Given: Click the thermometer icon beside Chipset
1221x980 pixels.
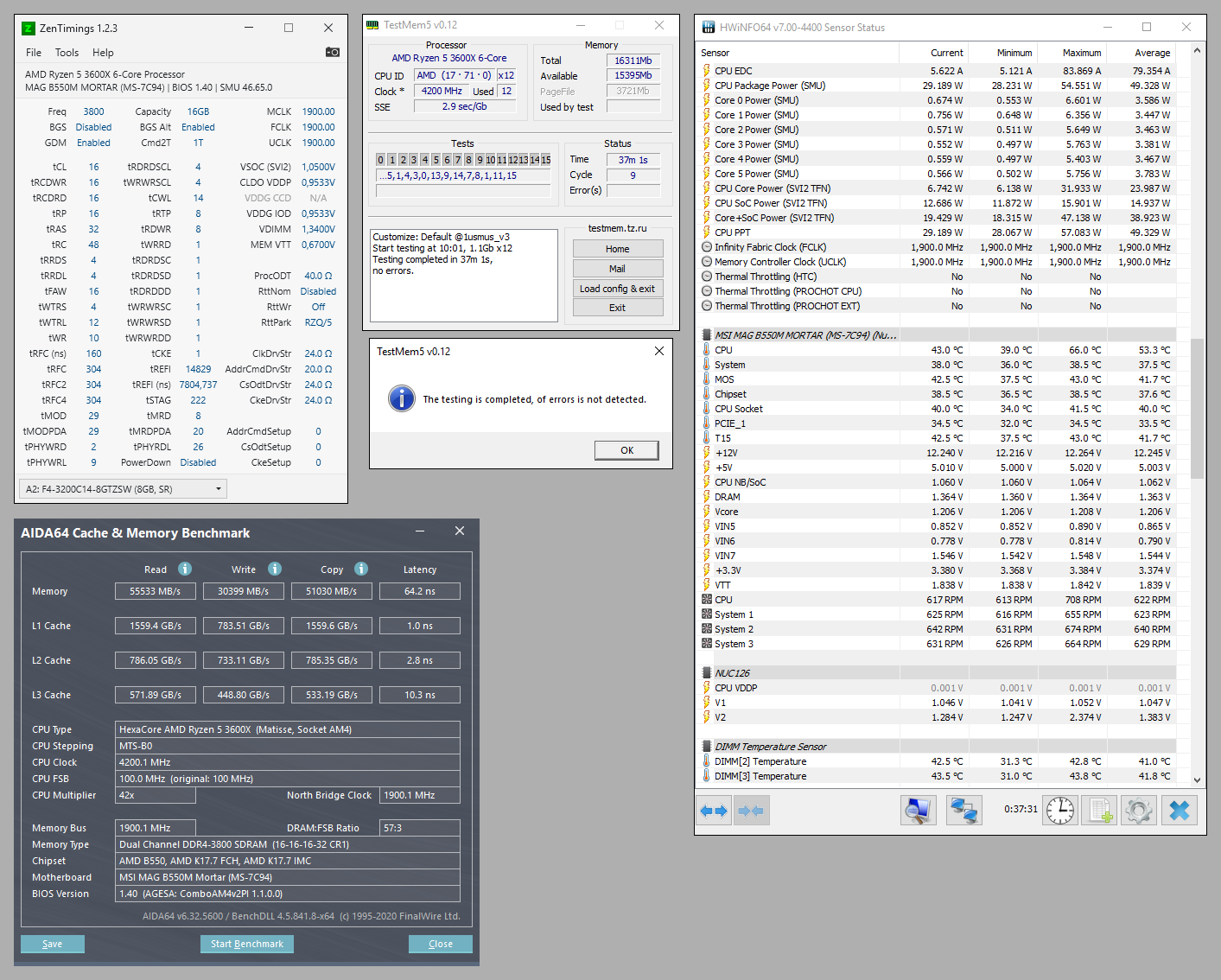Looking at the screenshot, I should coord(707,394).
